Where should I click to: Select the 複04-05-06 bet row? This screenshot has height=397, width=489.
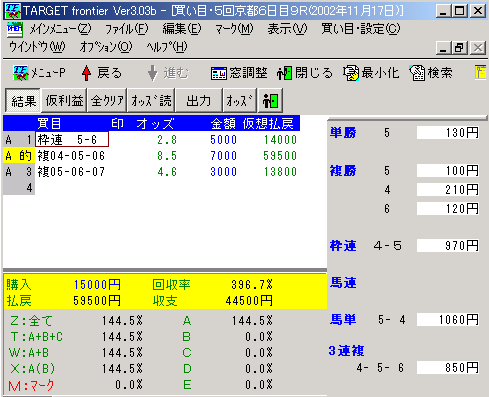click(x=152, y=156)
